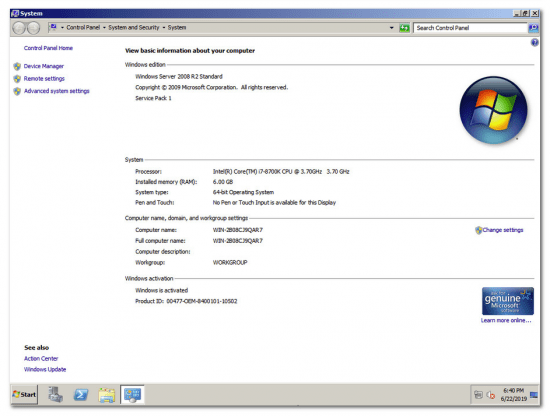Open the address bar history dropdown
The image size is (550, 416).
tap(391, 28)
